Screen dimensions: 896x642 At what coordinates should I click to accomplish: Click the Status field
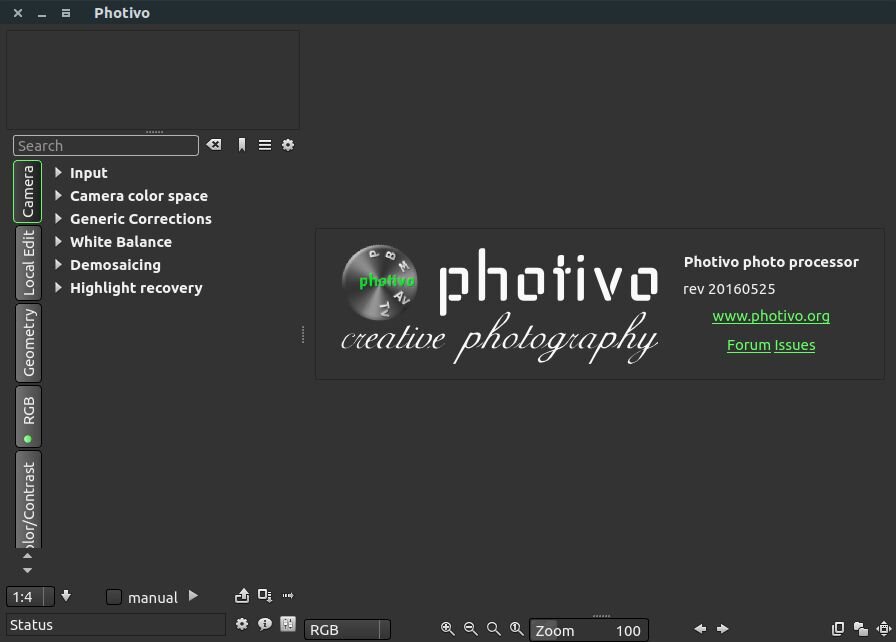coord(116,624)
